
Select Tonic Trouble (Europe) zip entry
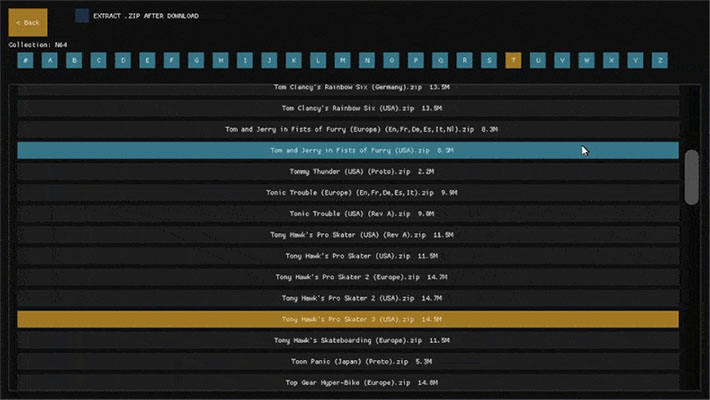pyautogui.click(x=348, y=193)
